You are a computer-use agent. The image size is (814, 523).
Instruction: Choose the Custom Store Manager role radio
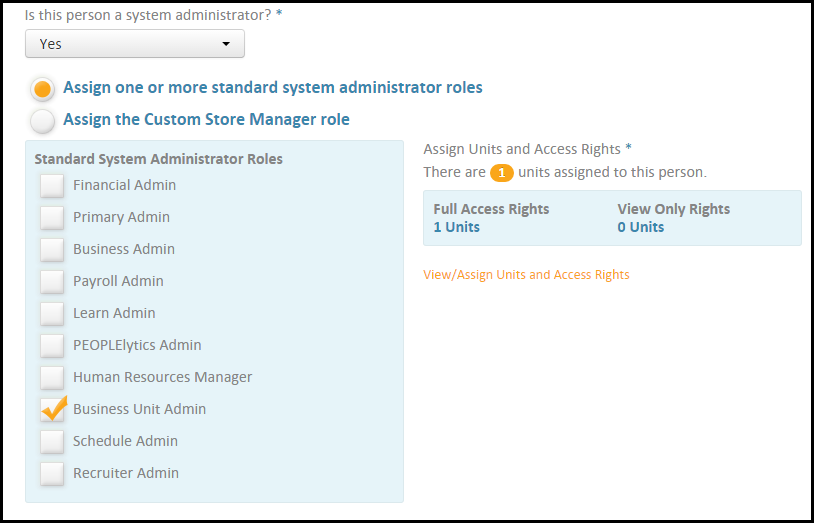click(42, 121)
